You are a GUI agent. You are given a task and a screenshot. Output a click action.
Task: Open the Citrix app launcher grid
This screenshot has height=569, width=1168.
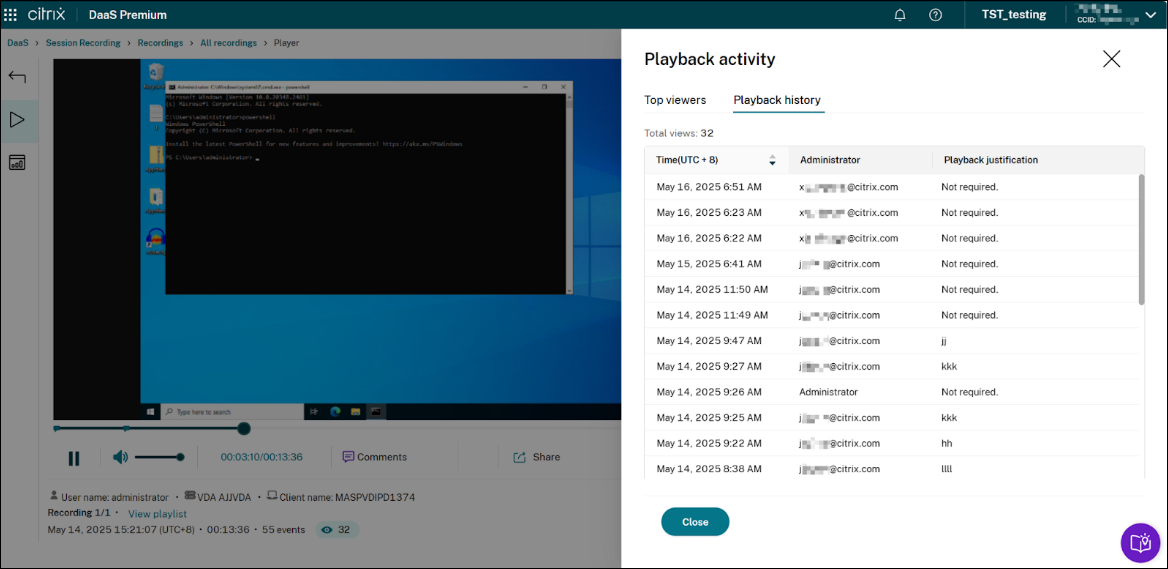click(11, 14)
